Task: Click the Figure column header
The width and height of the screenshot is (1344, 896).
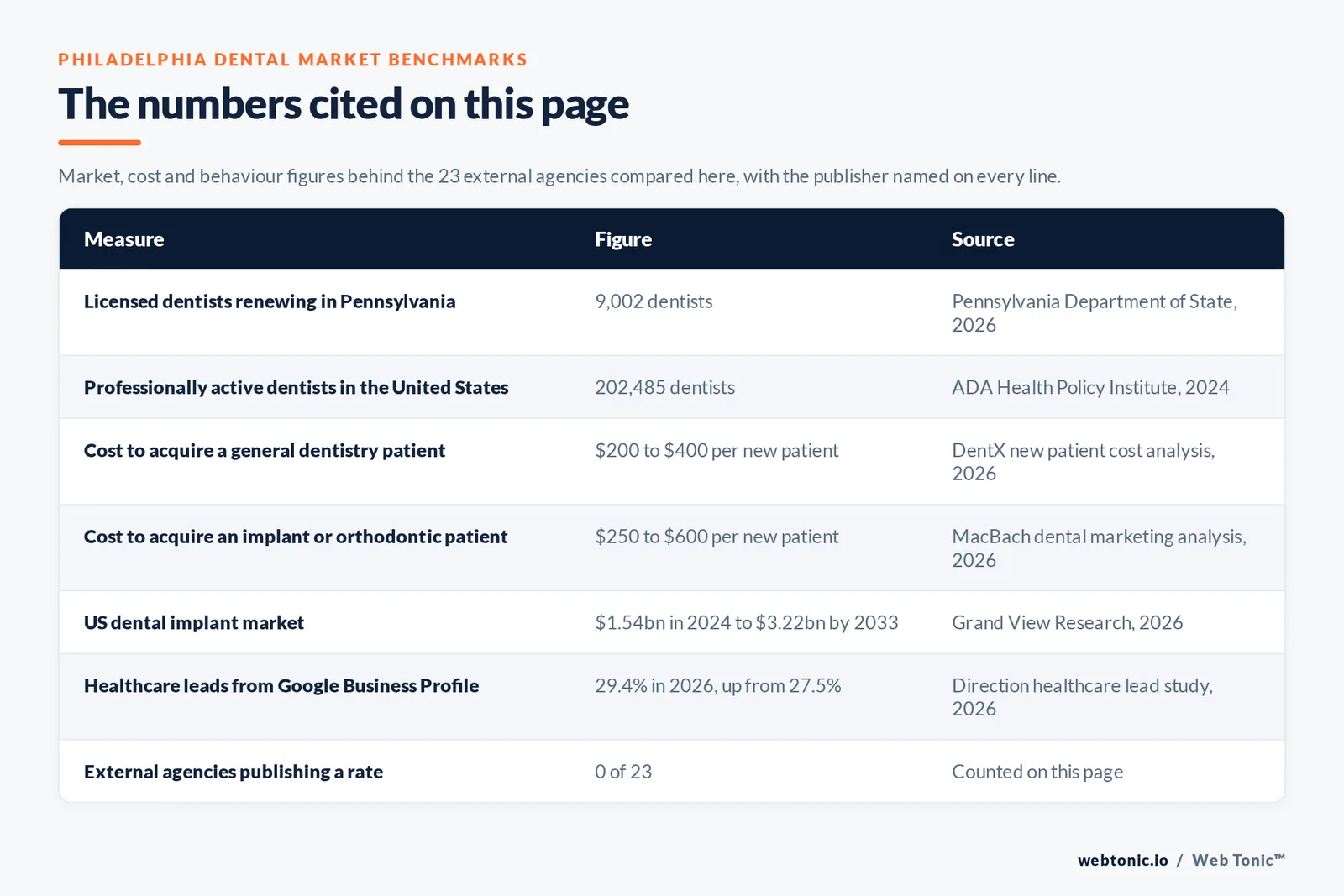Action: coord(623,239)
